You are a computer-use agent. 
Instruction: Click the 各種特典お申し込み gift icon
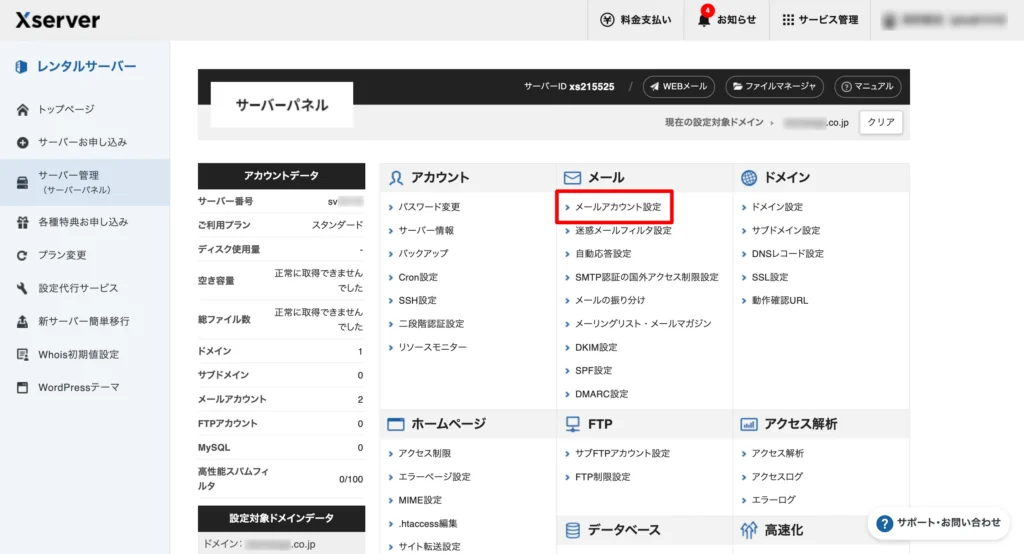22,222
